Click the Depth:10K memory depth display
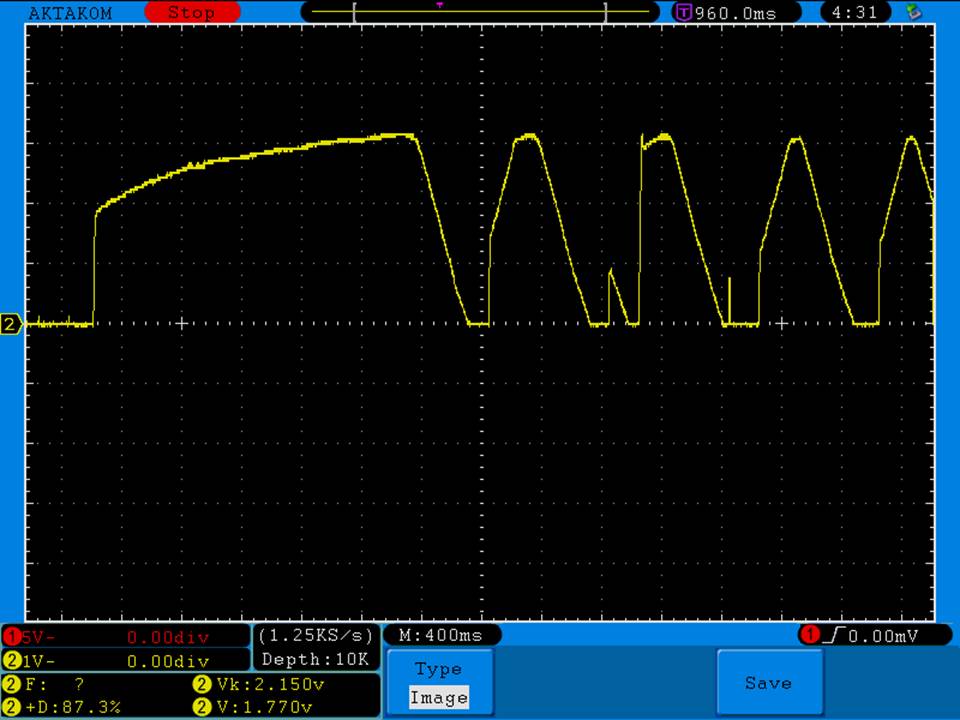960x720 pixels. pos(316,660)
